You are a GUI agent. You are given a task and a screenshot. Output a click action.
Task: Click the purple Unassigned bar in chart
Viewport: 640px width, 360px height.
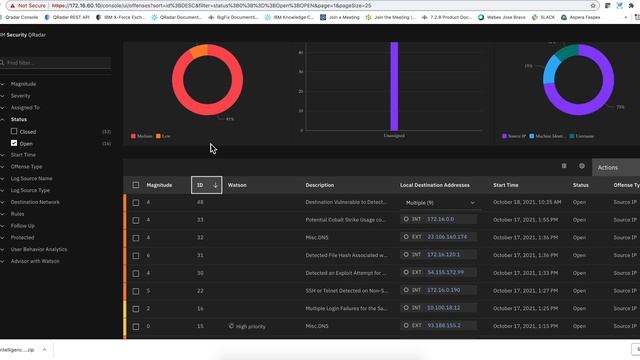[x=394, y=86]
